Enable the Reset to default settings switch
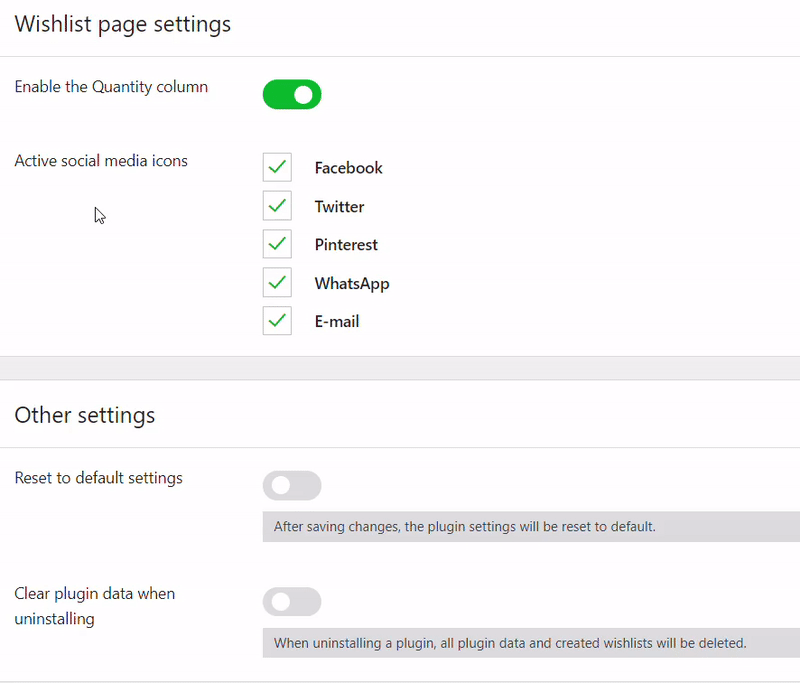 tap(292, 485)
